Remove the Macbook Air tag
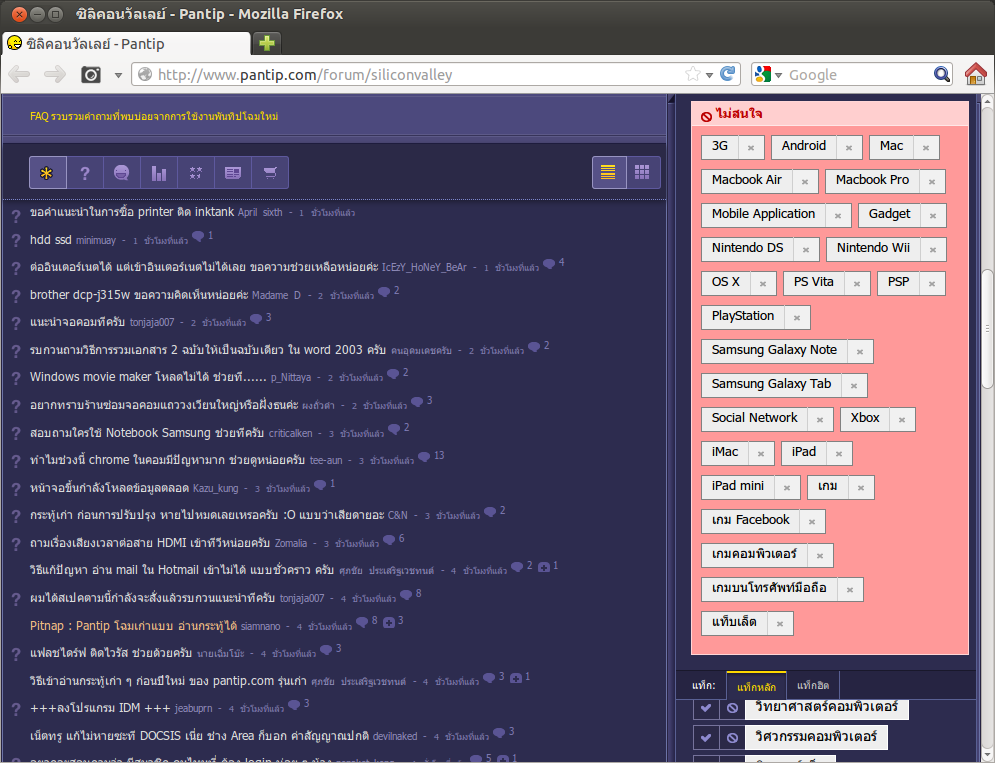 [x=805, y=182]
